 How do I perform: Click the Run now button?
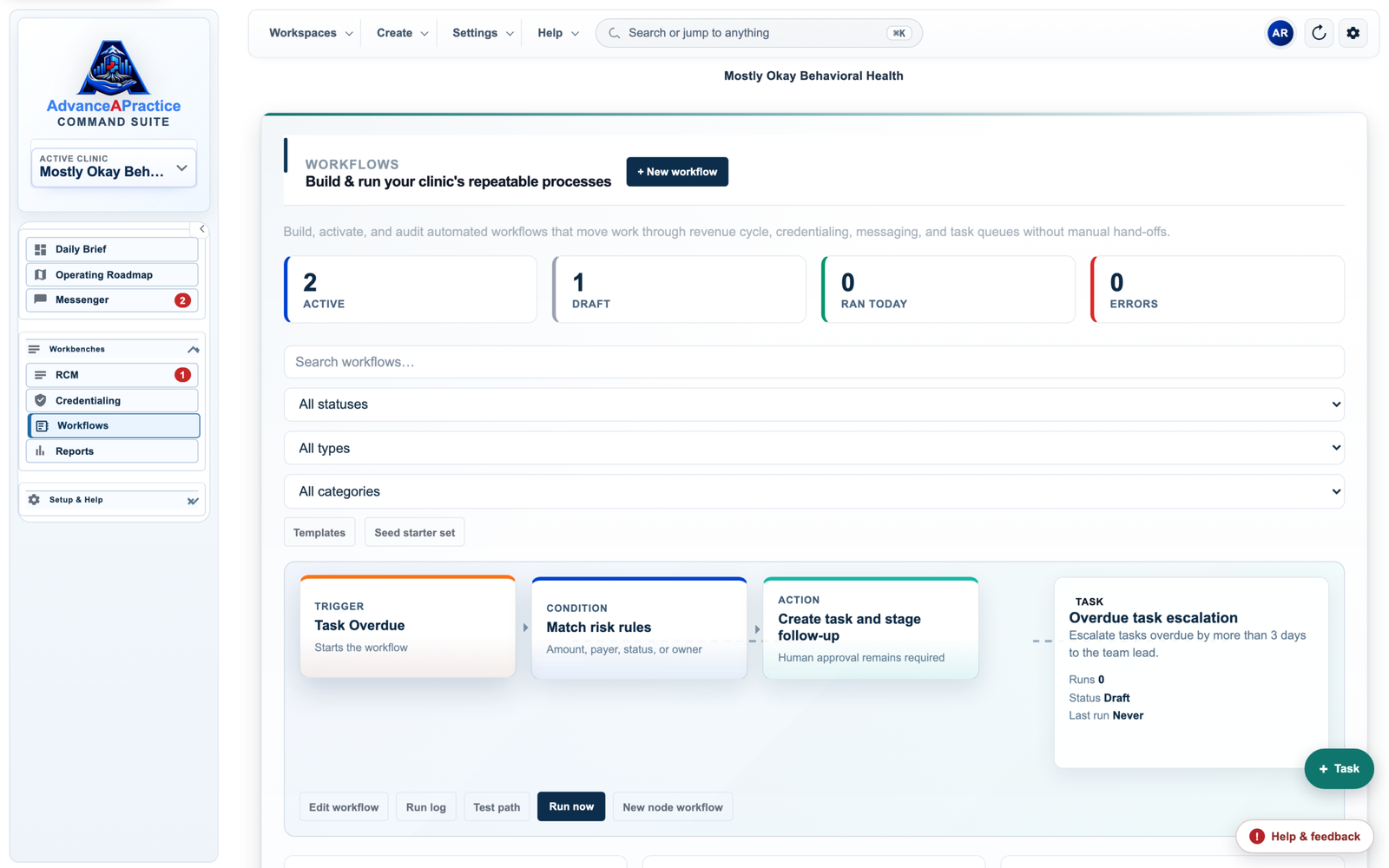pos(571,806)
